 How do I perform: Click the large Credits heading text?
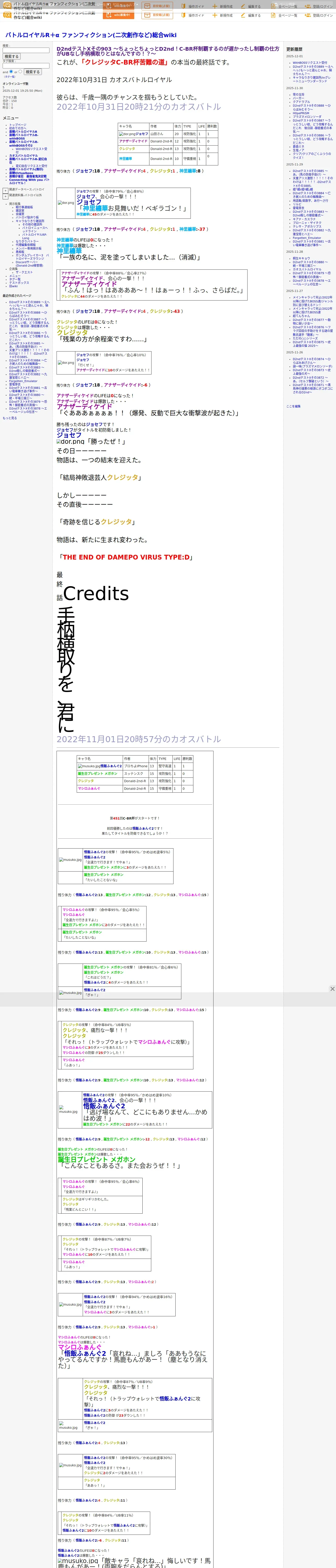tap(96, 593)
